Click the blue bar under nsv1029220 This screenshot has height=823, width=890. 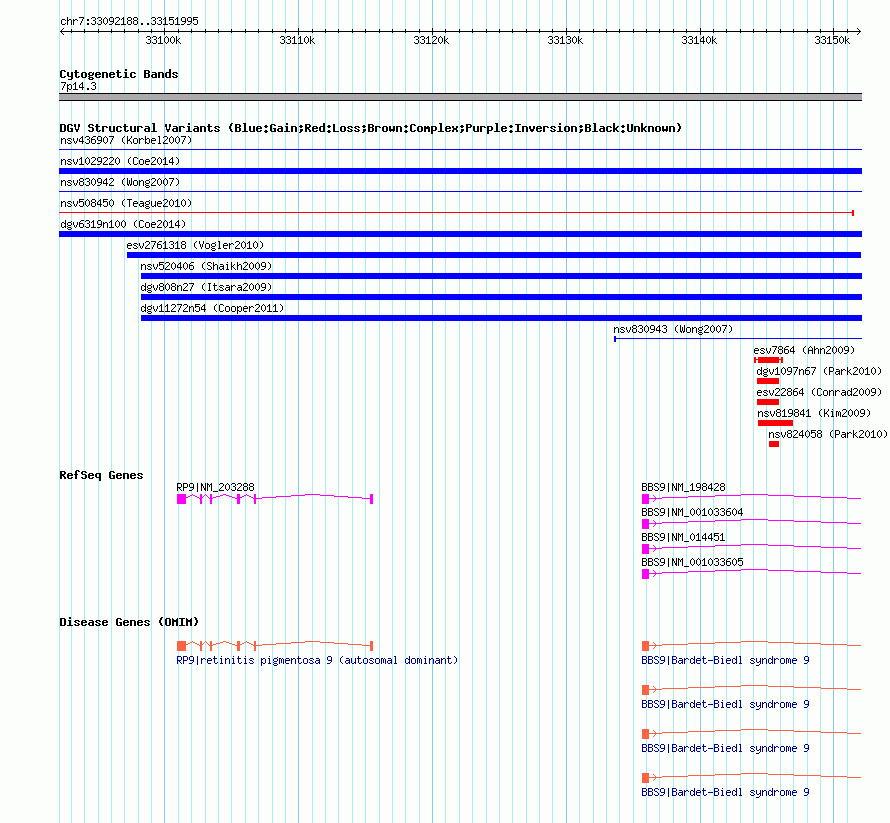460,171
